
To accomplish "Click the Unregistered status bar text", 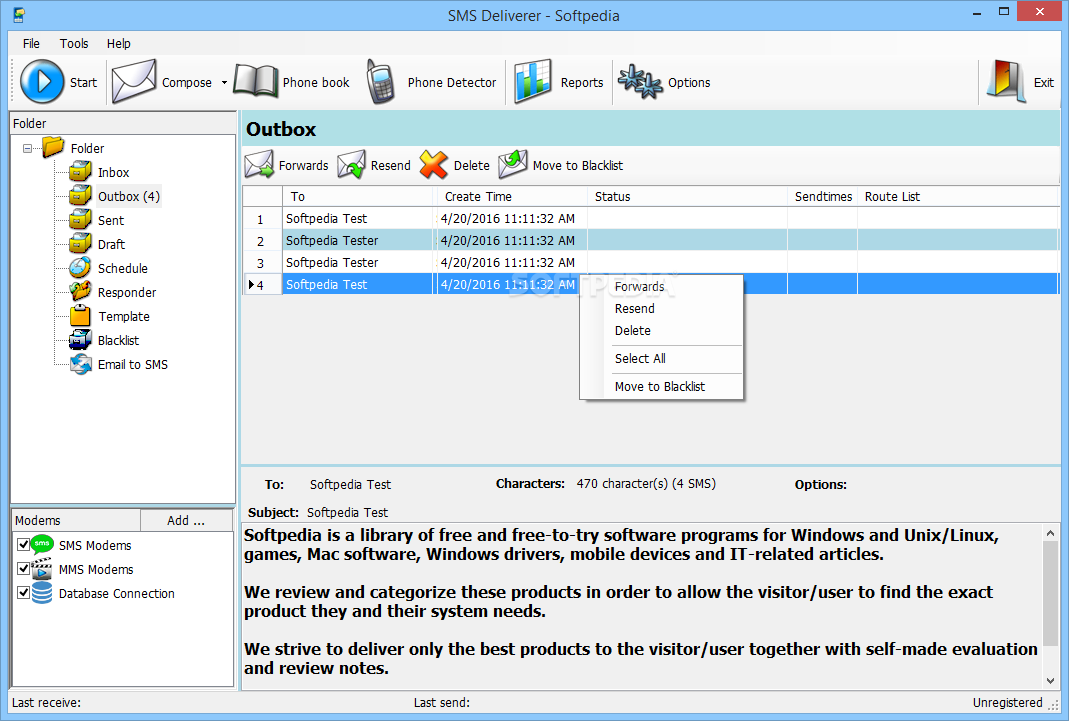I will [1008, 703].
